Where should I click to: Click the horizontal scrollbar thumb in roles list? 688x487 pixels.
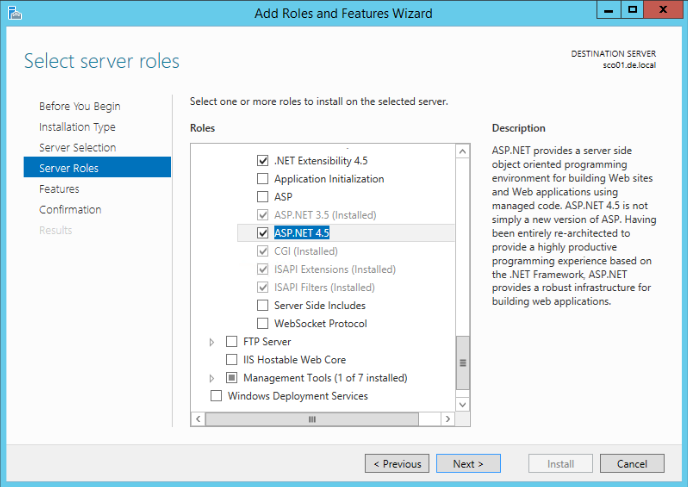[x=310, y=419]
